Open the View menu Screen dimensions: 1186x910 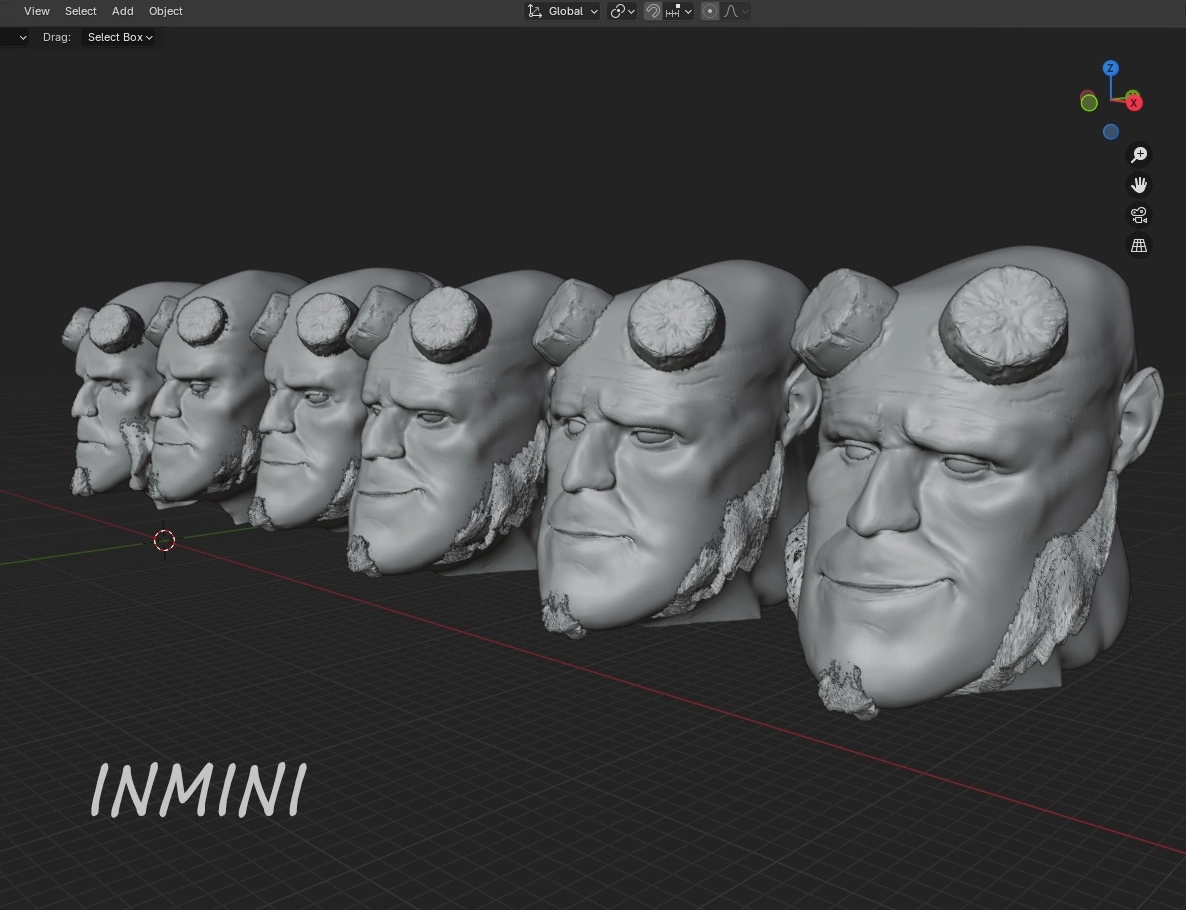36,11
